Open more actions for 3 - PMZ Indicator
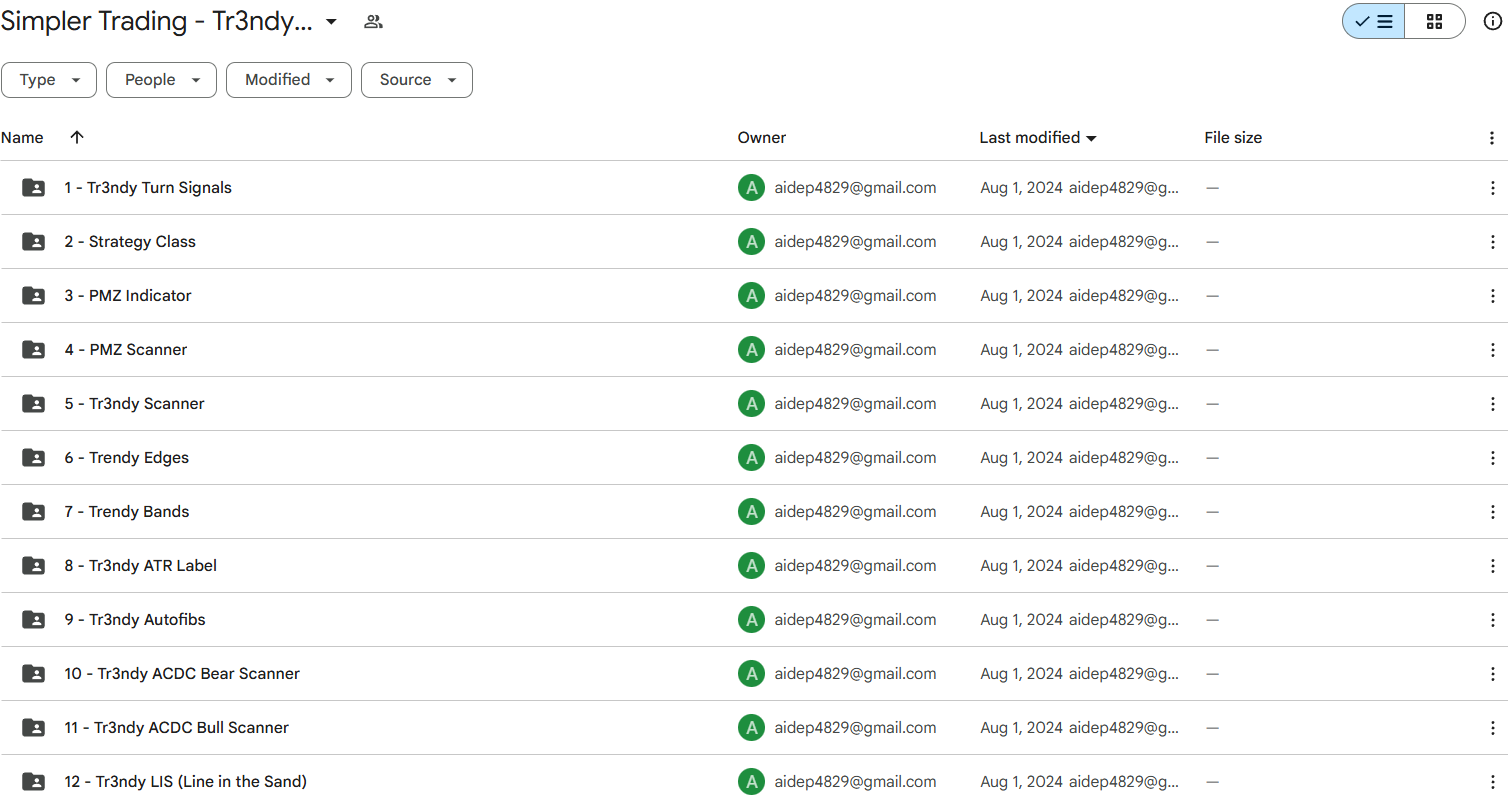Viewport: 1508px width, 799px height. 1492,296
